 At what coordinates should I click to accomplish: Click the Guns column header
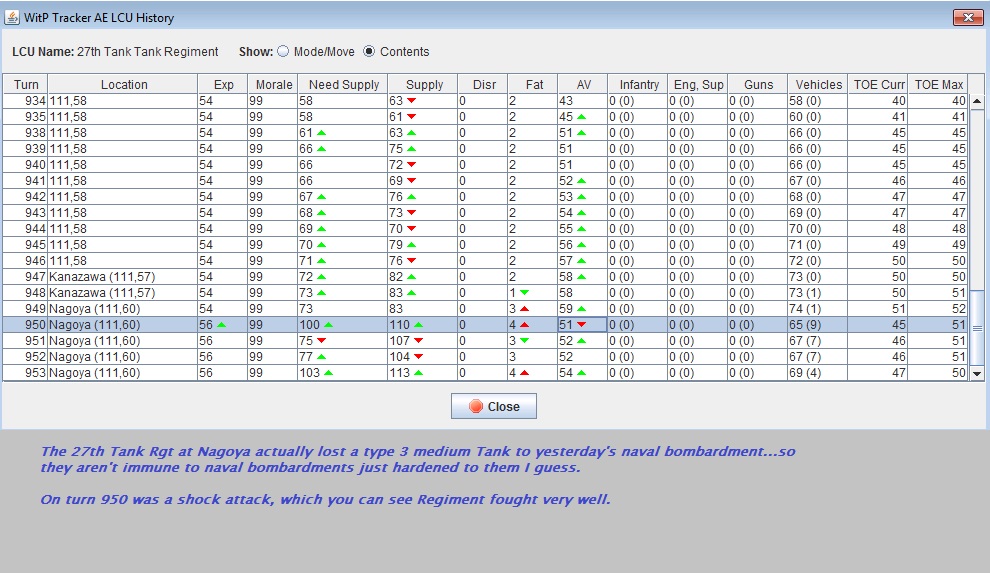[x=758, y=85]
